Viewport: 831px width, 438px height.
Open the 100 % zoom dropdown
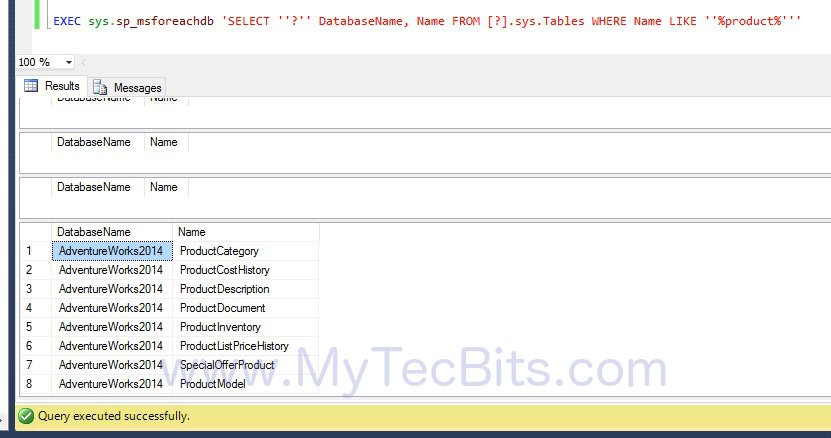[68, 63]
